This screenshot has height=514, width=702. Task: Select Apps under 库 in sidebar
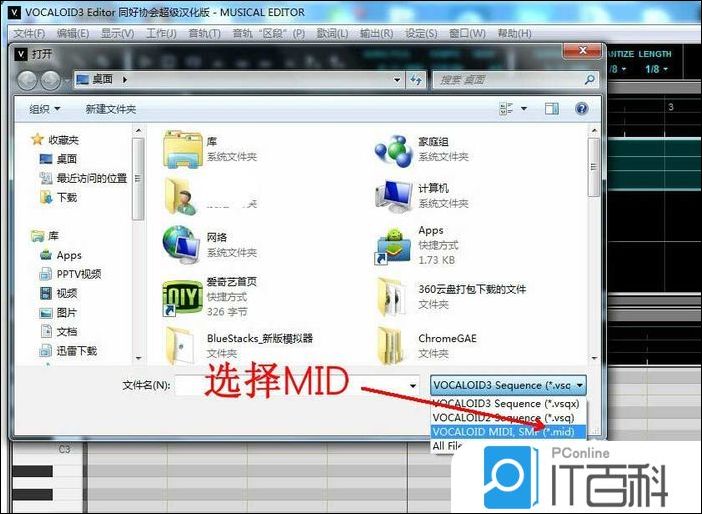point(60,255)
